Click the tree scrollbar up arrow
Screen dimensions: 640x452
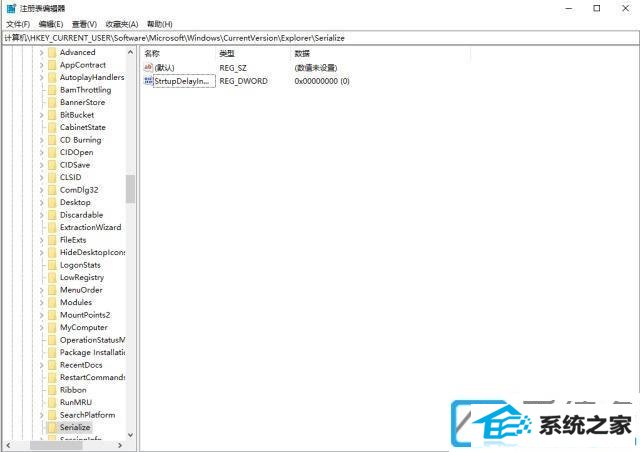(x=130, y=52)
